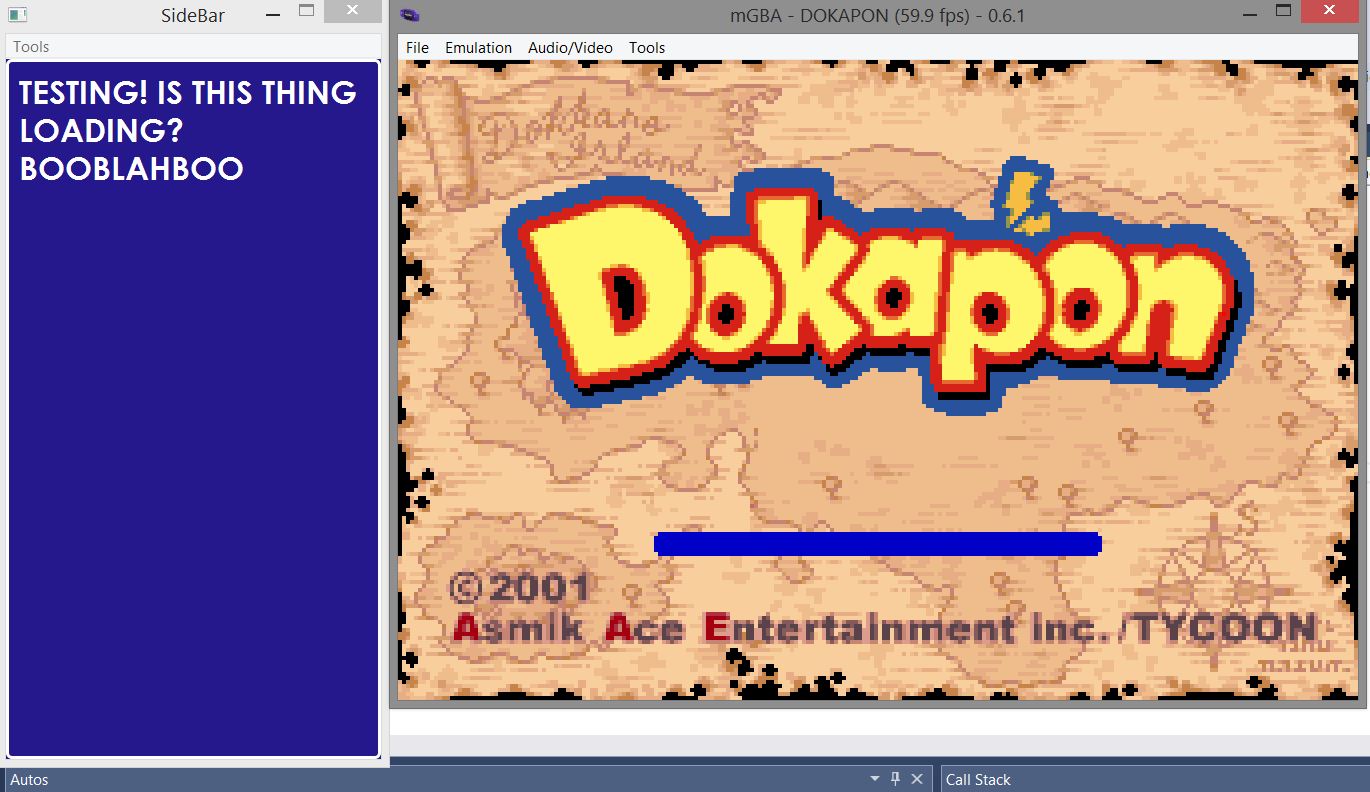Screen dimensions: 1370x792
Task: Click the 'TESTING! IS THIS THING LOADING?' text
Action: point(188,111)
